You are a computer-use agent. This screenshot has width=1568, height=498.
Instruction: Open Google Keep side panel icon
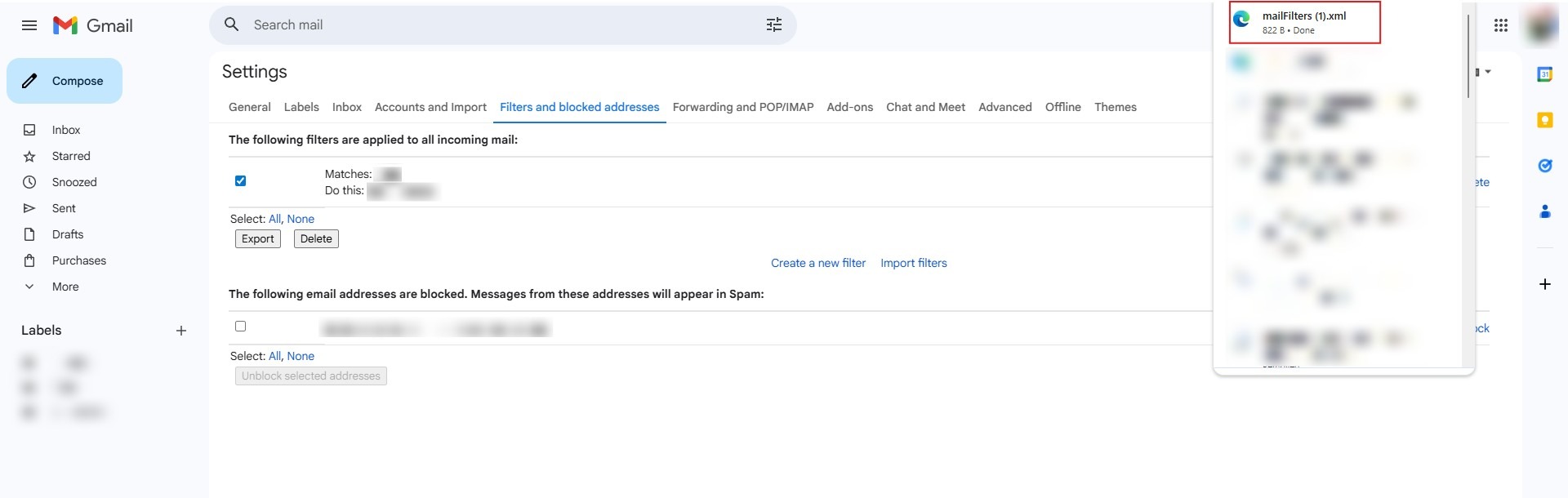click(x=1544, y=120)
